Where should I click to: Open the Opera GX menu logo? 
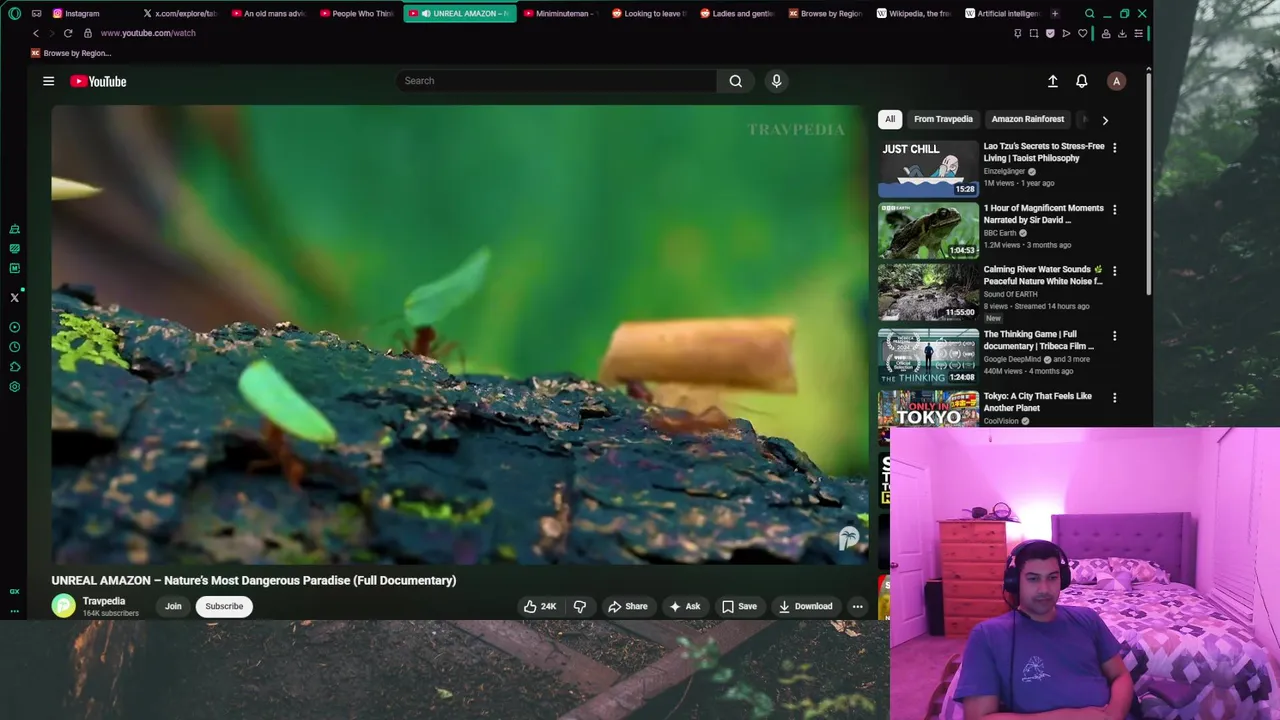tap(14, 13)
